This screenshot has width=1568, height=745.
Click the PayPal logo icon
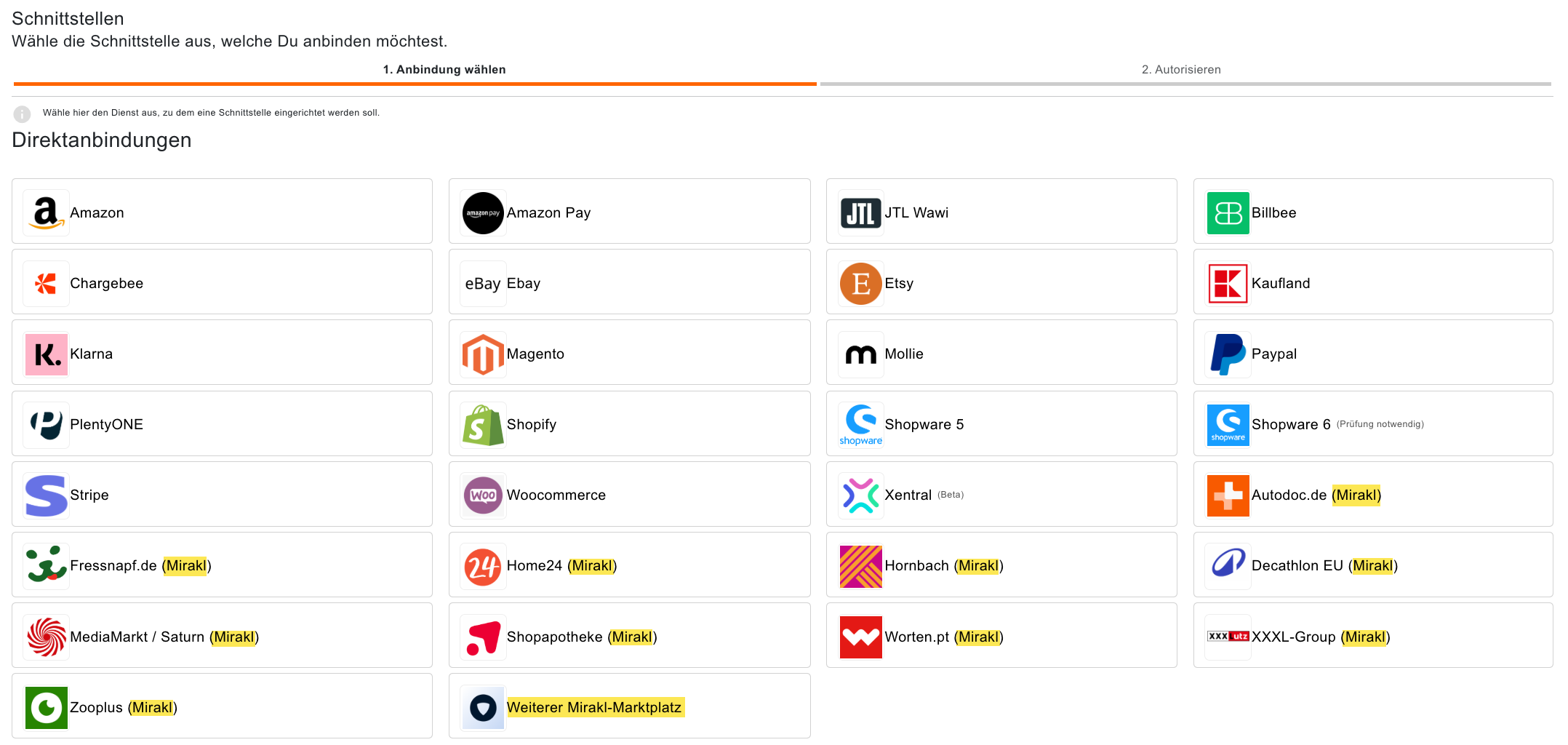1228,354
